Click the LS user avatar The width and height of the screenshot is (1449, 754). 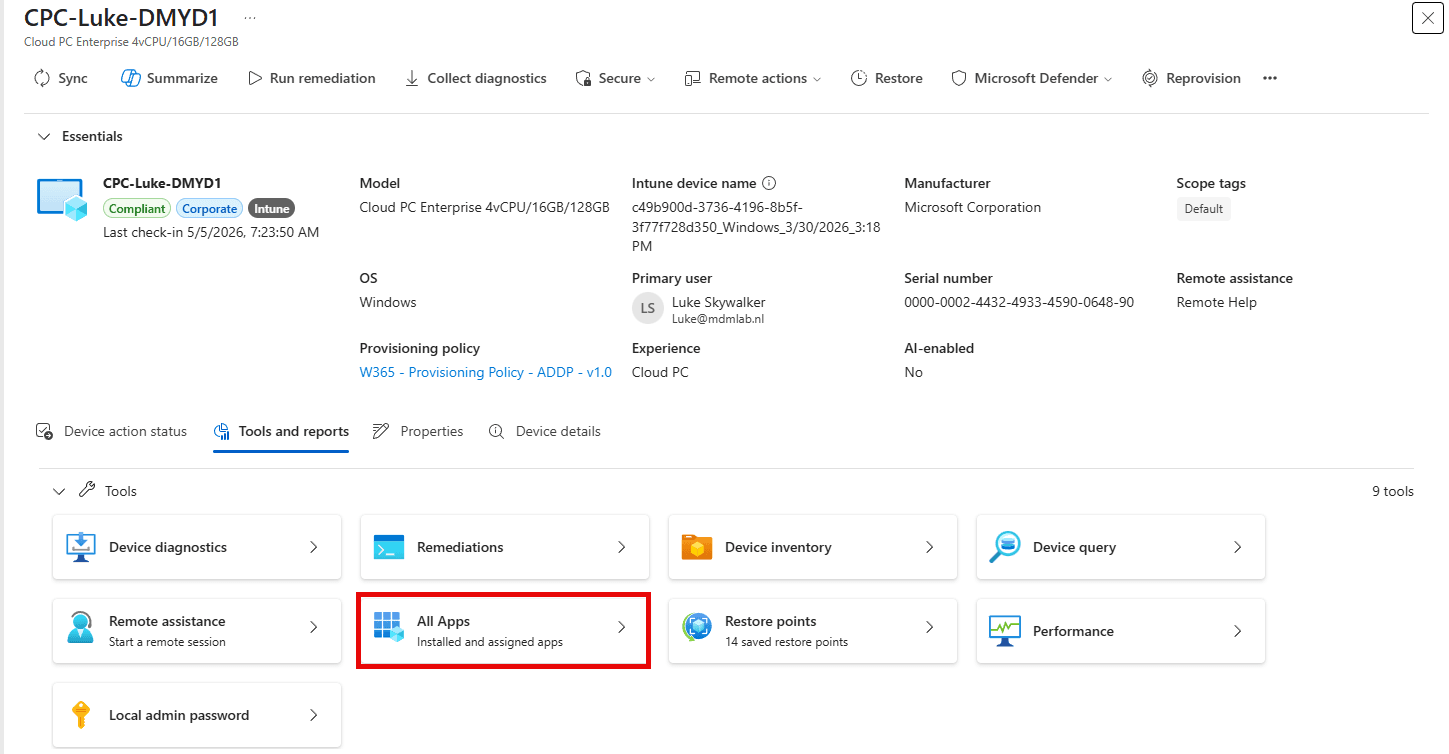click(x=648, y=308)
